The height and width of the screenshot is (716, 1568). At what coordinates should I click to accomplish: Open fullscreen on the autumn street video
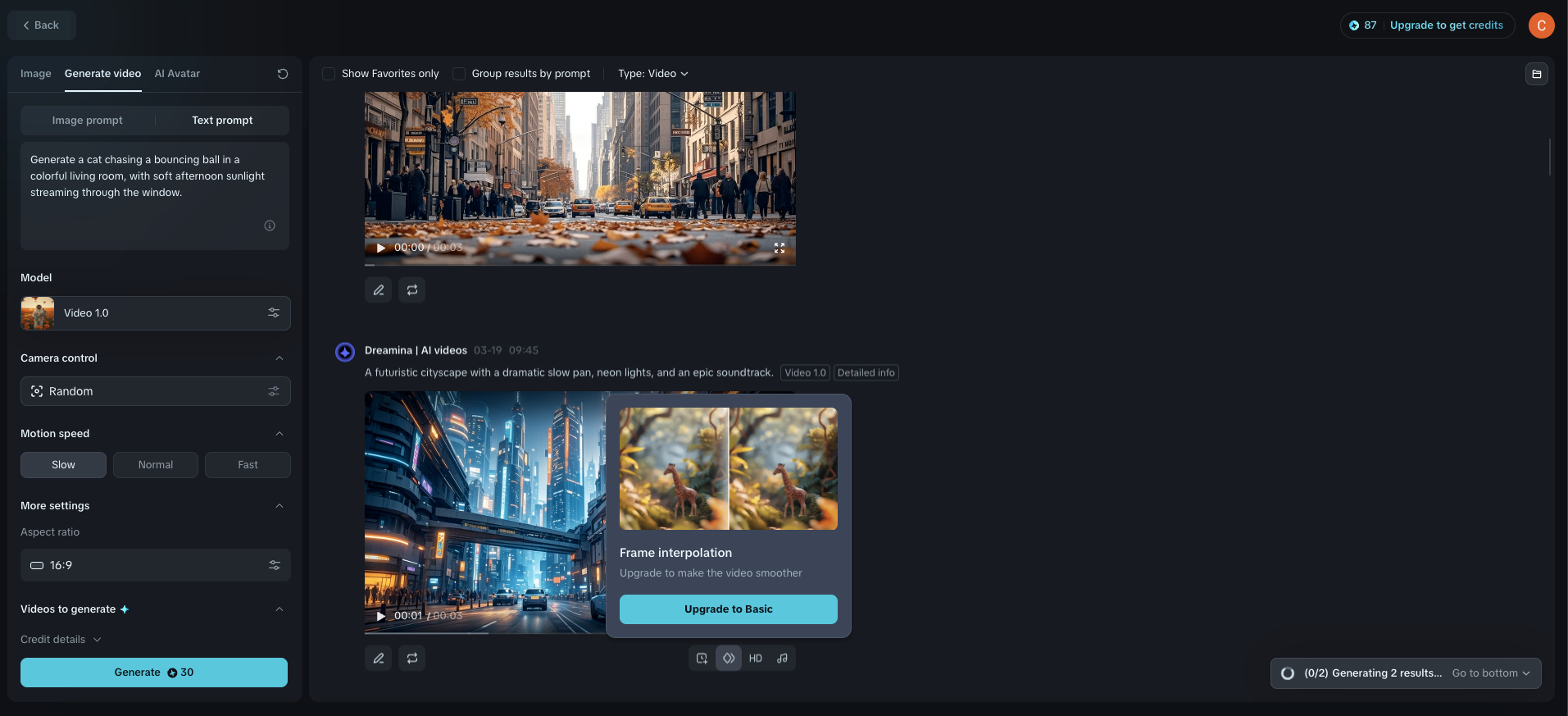pos(779,248)
